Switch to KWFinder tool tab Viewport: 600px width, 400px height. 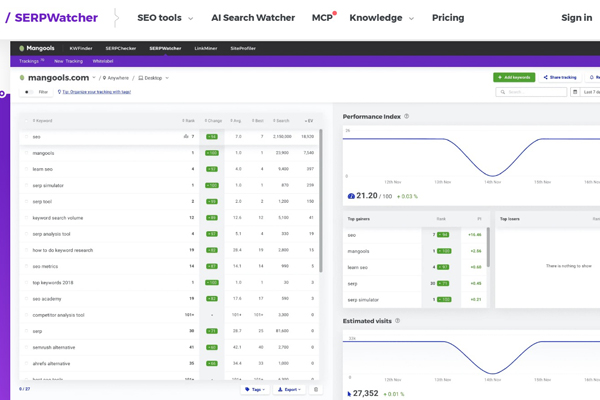click(x=81, y=48)
